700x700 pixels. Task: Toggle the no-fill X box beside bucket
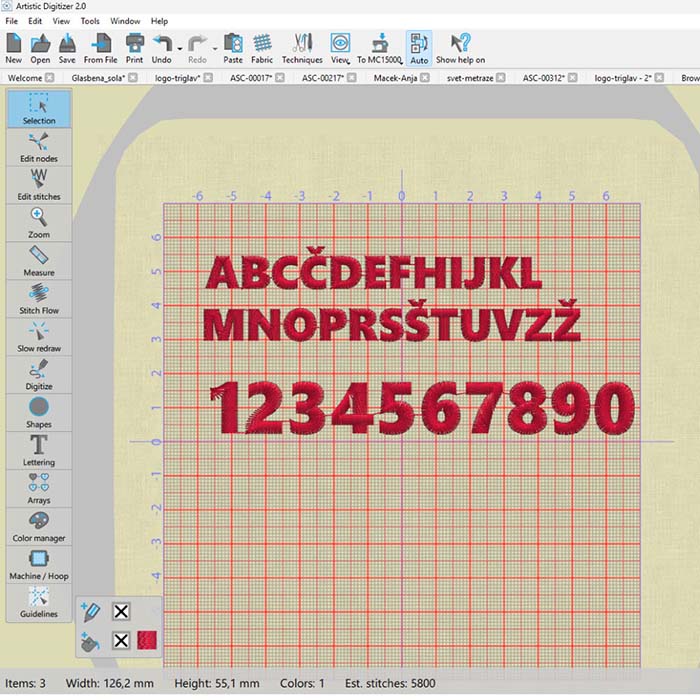click(x=121, y=641)
